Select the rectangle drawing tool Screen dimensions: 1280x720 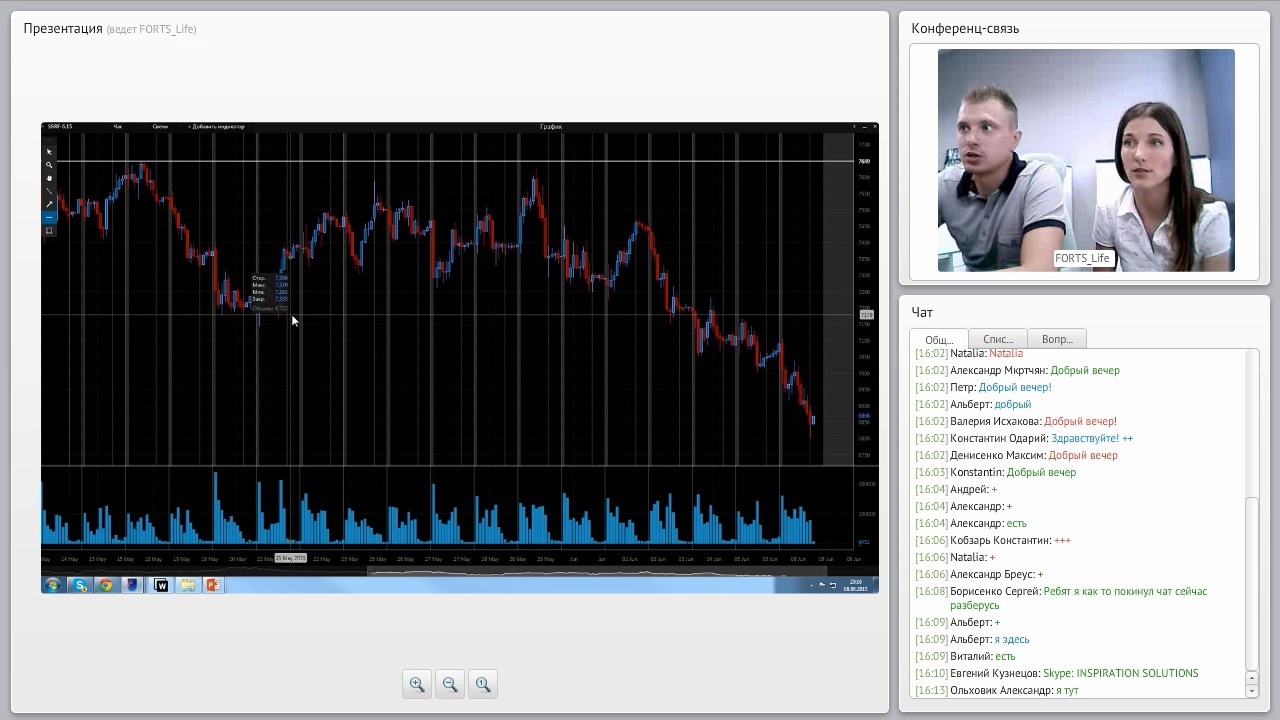[49, 231]
